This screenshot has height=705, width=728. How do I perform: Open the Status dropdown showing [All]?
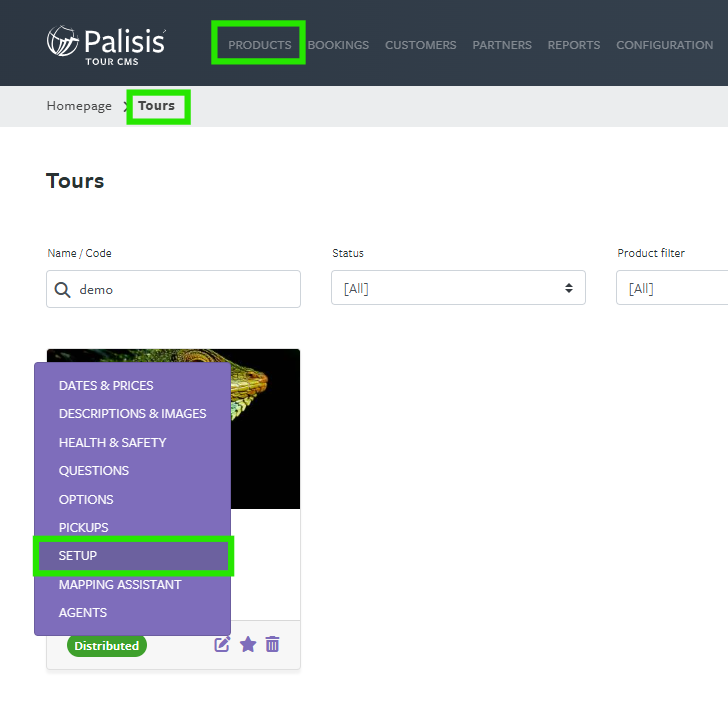tap(458, 288)
